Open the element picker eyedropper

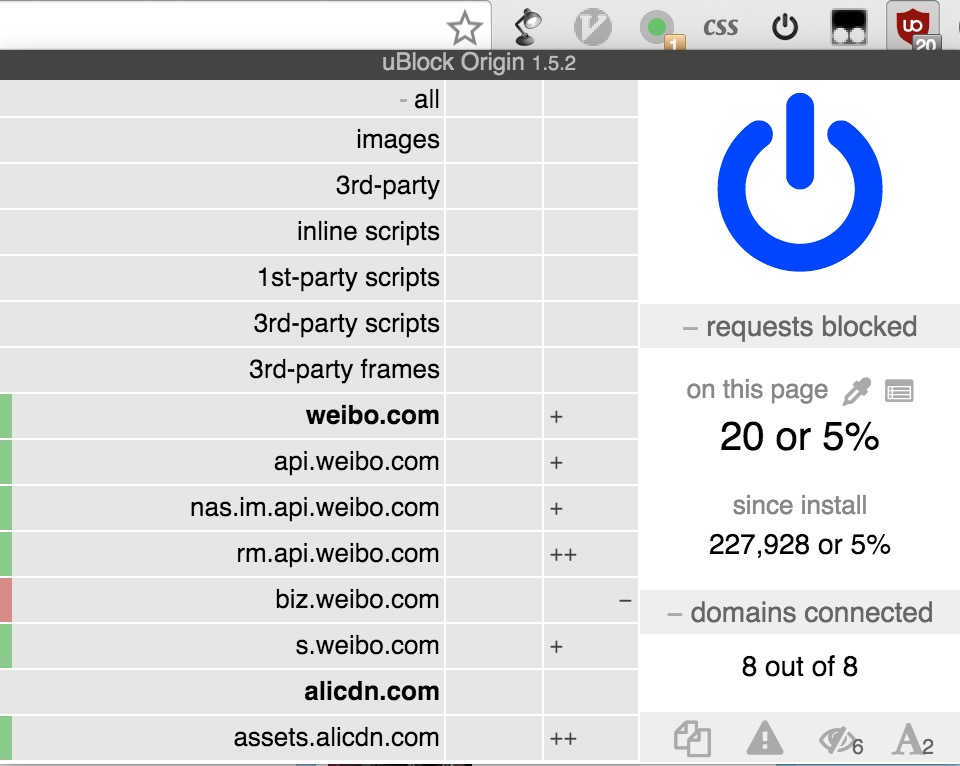(x=857, y=391)
